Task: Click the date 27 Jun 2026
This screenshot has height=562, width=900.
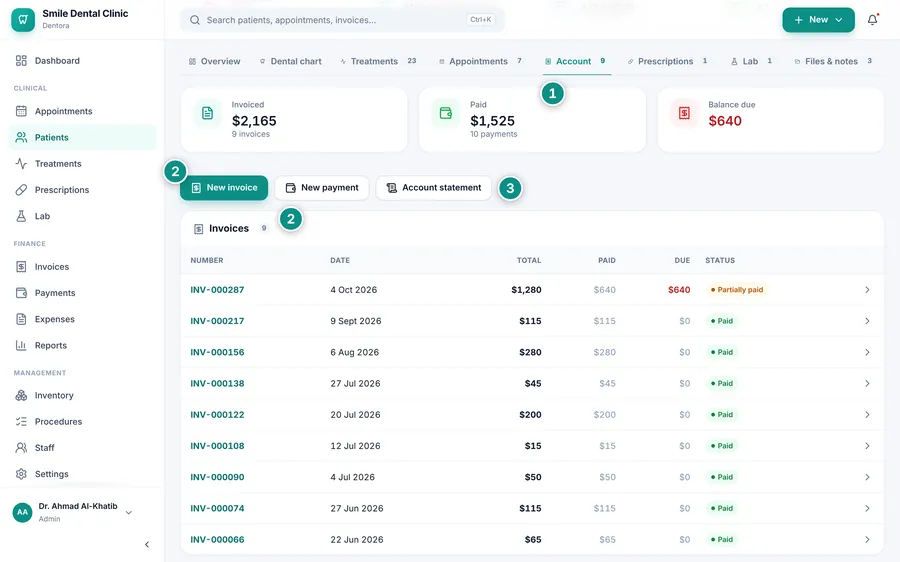Action: point(356,508)
